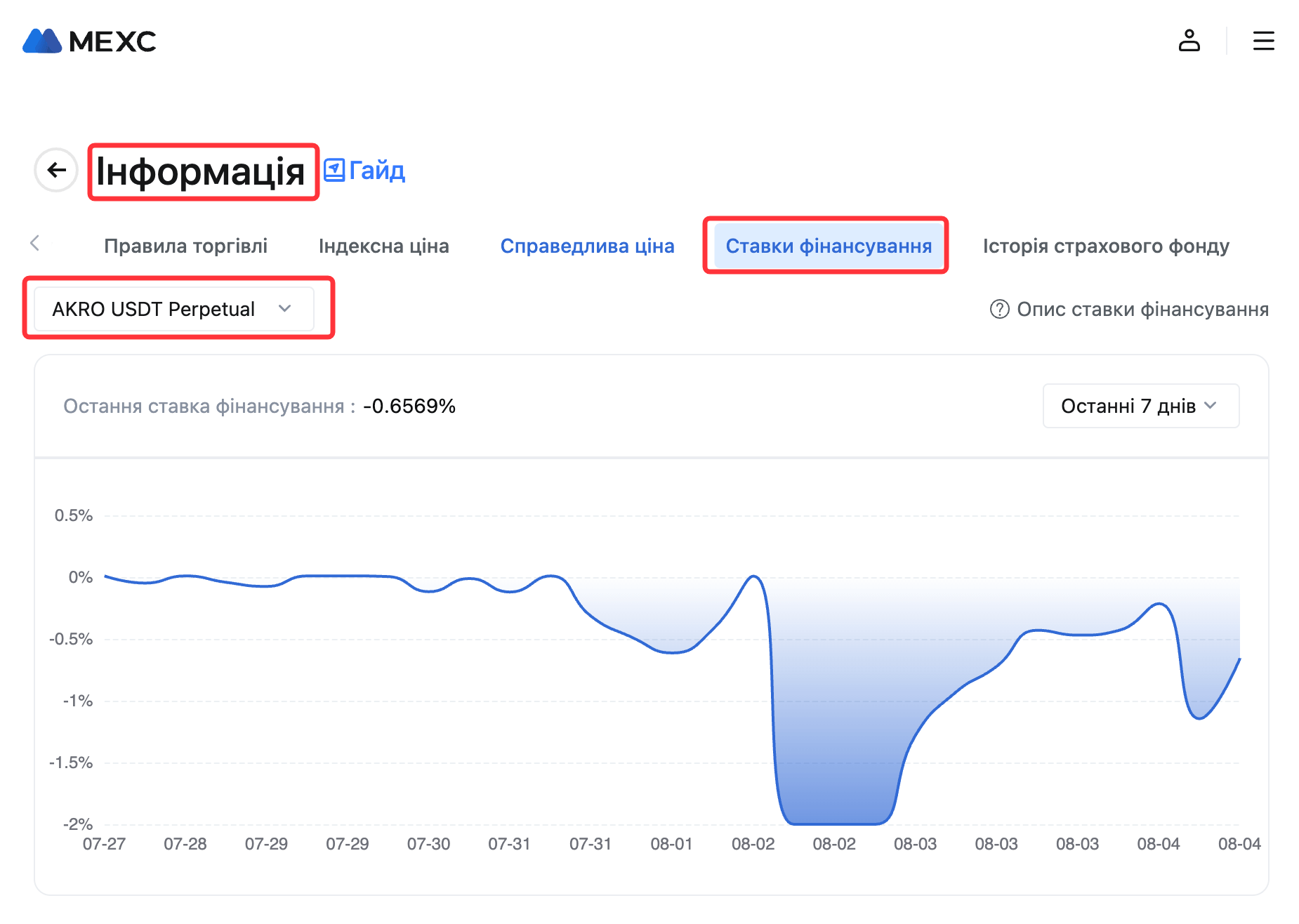Select the Ставки фінансування tab
The width and height of the screenshot is (1299, 924).
[828, 246]
